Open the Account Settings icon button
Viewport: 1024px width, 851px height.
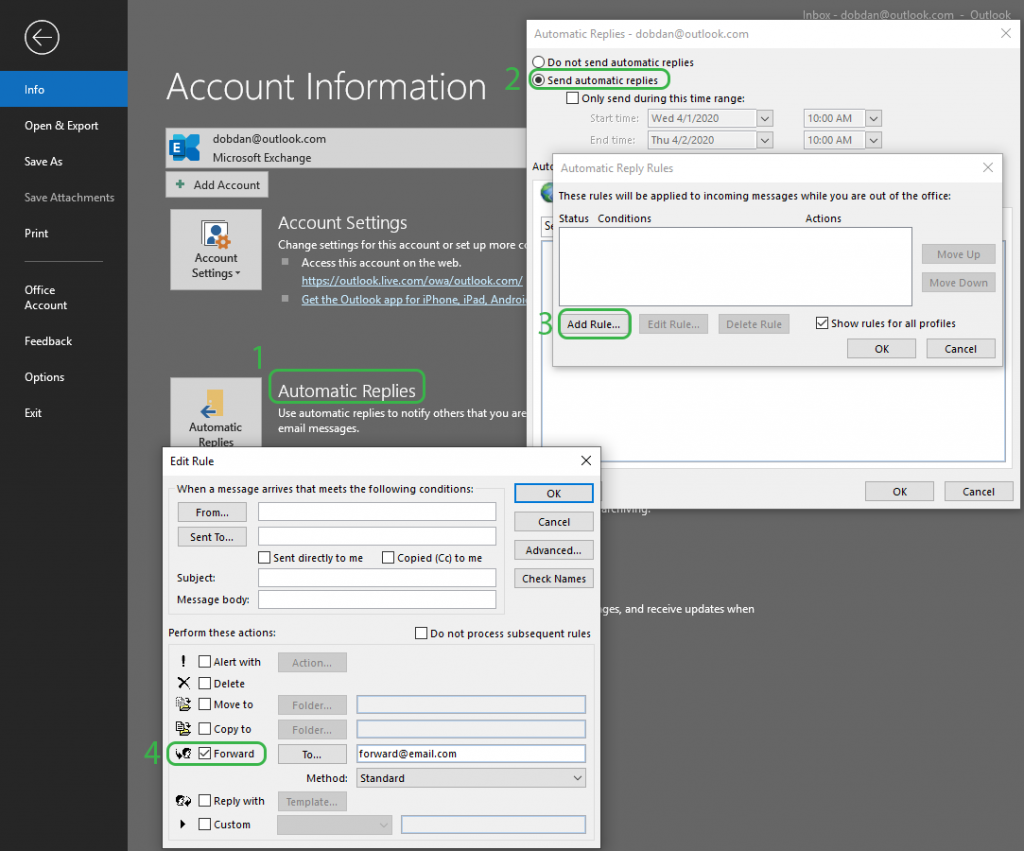[216, 249]
